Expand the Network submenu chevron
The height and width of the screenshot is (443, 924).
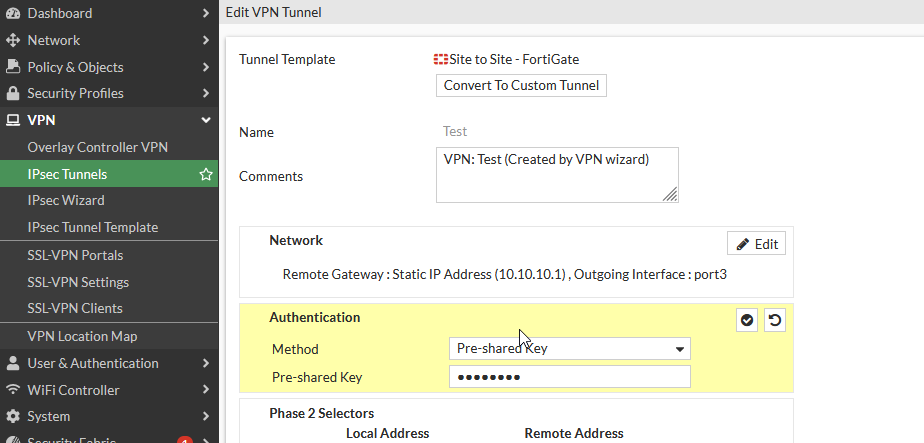[206, 40]
